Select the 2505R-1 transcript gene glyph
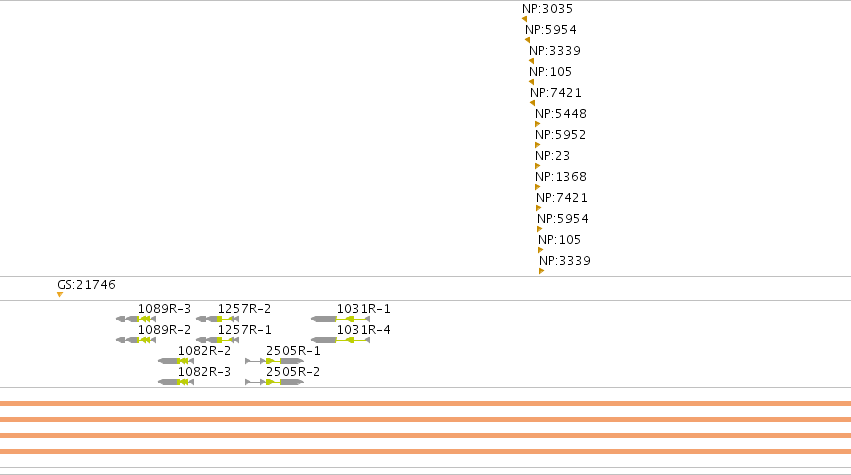 pyautogui.click(x=275, y=361)
